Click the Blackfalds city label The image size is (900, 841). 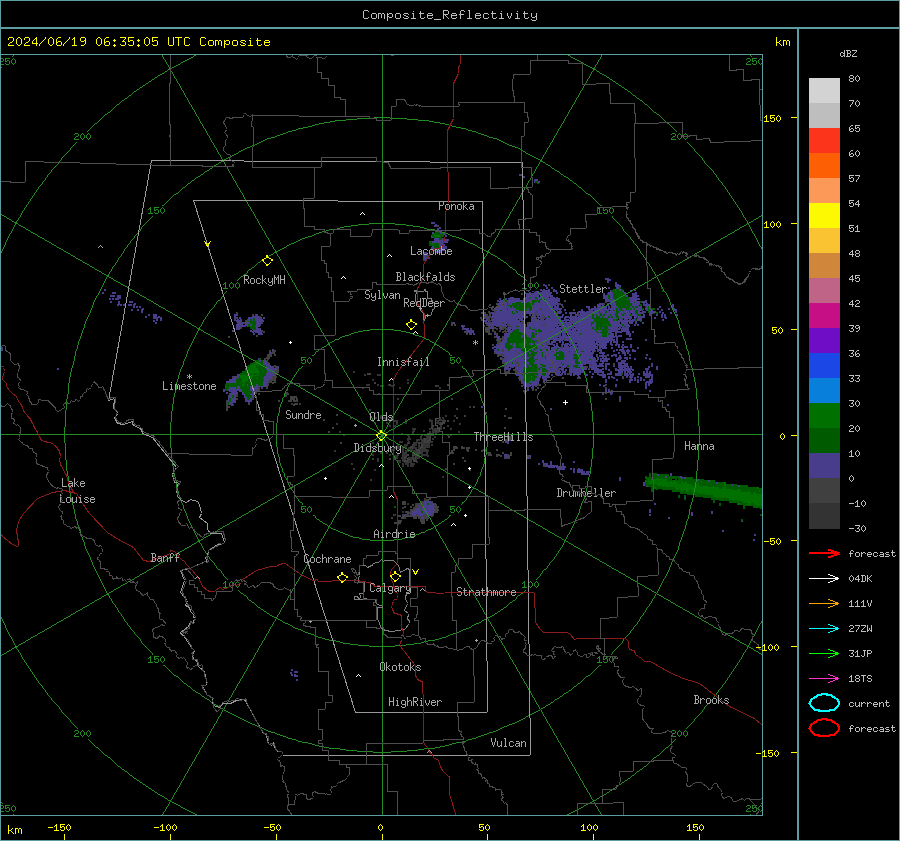[425, 277]
